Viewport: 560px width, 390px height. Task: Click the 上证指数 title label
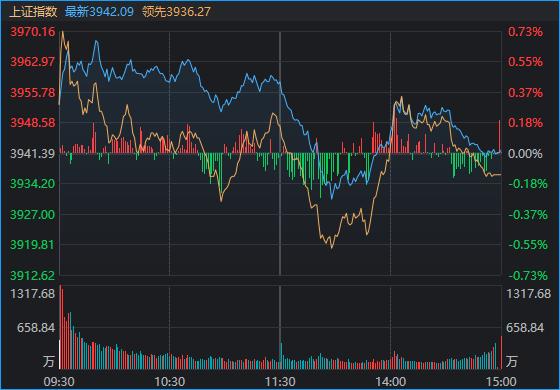(33, 12)
